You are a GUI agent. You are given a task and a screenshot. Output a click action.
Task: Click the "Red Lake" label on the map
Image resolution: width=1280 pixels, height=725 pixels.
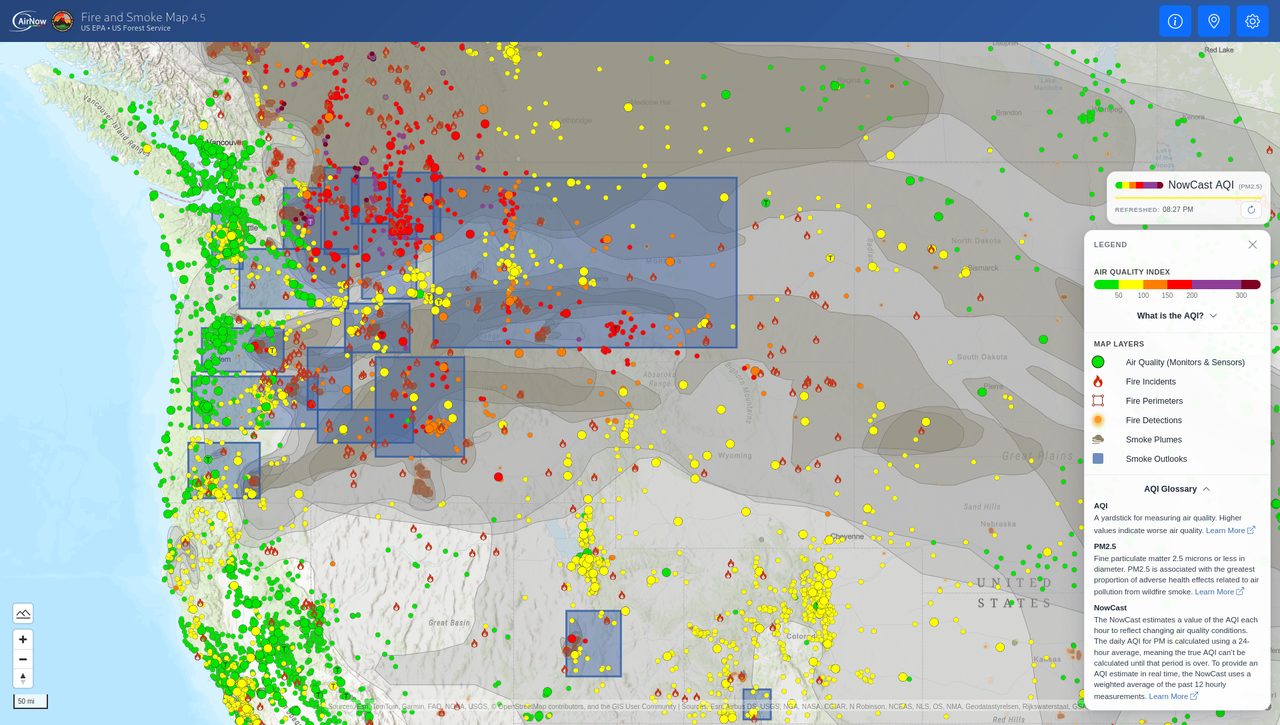(x=1219, y=49)
